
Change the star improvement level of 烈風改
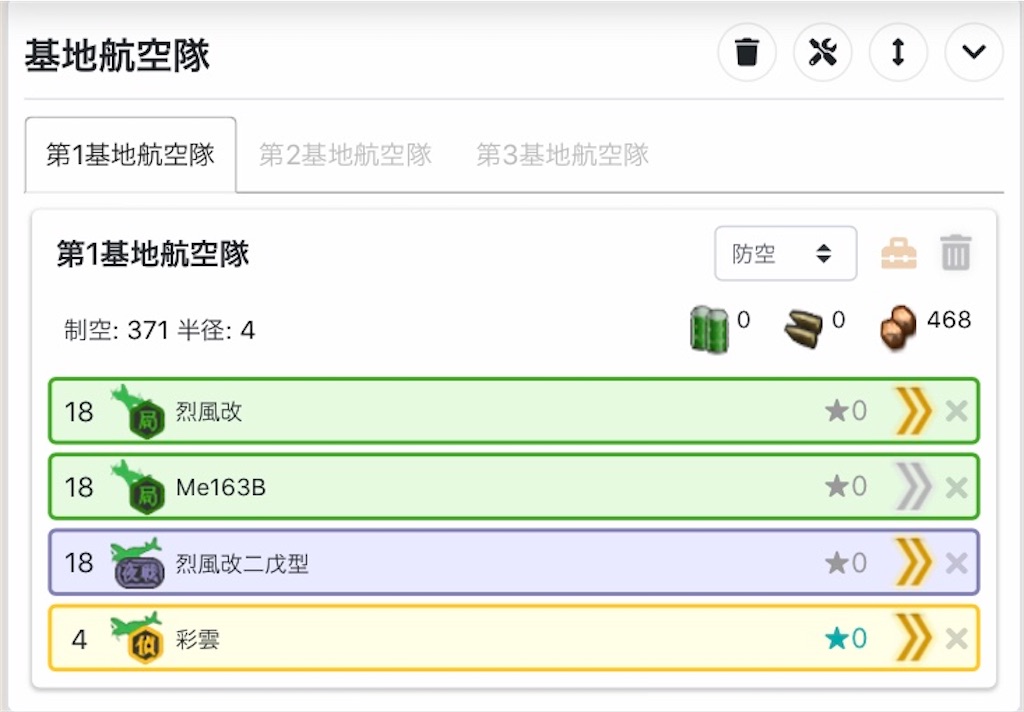[x=846, y=411]
